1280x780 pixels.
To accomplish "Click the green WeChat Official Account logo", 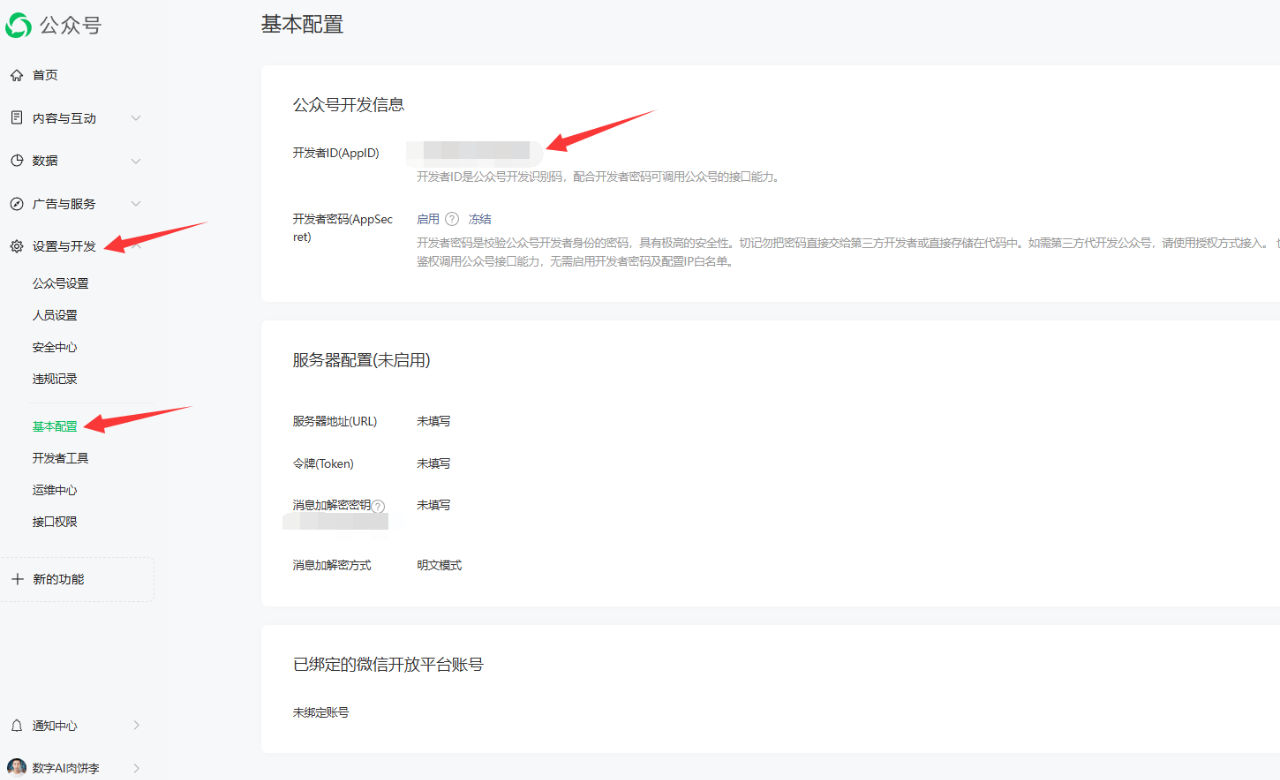I will pyautogui.click(x=18, y=25).
